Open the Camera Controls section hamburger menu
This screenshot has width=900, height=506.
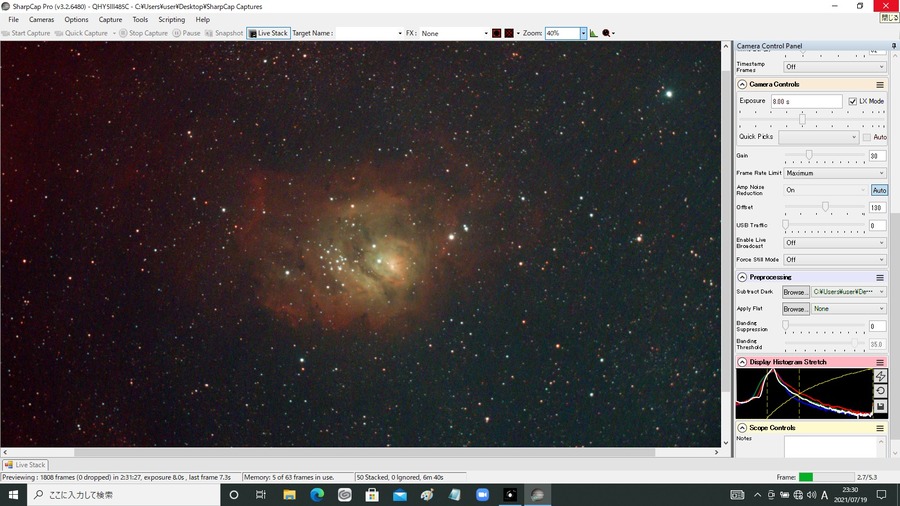point(879,84)
